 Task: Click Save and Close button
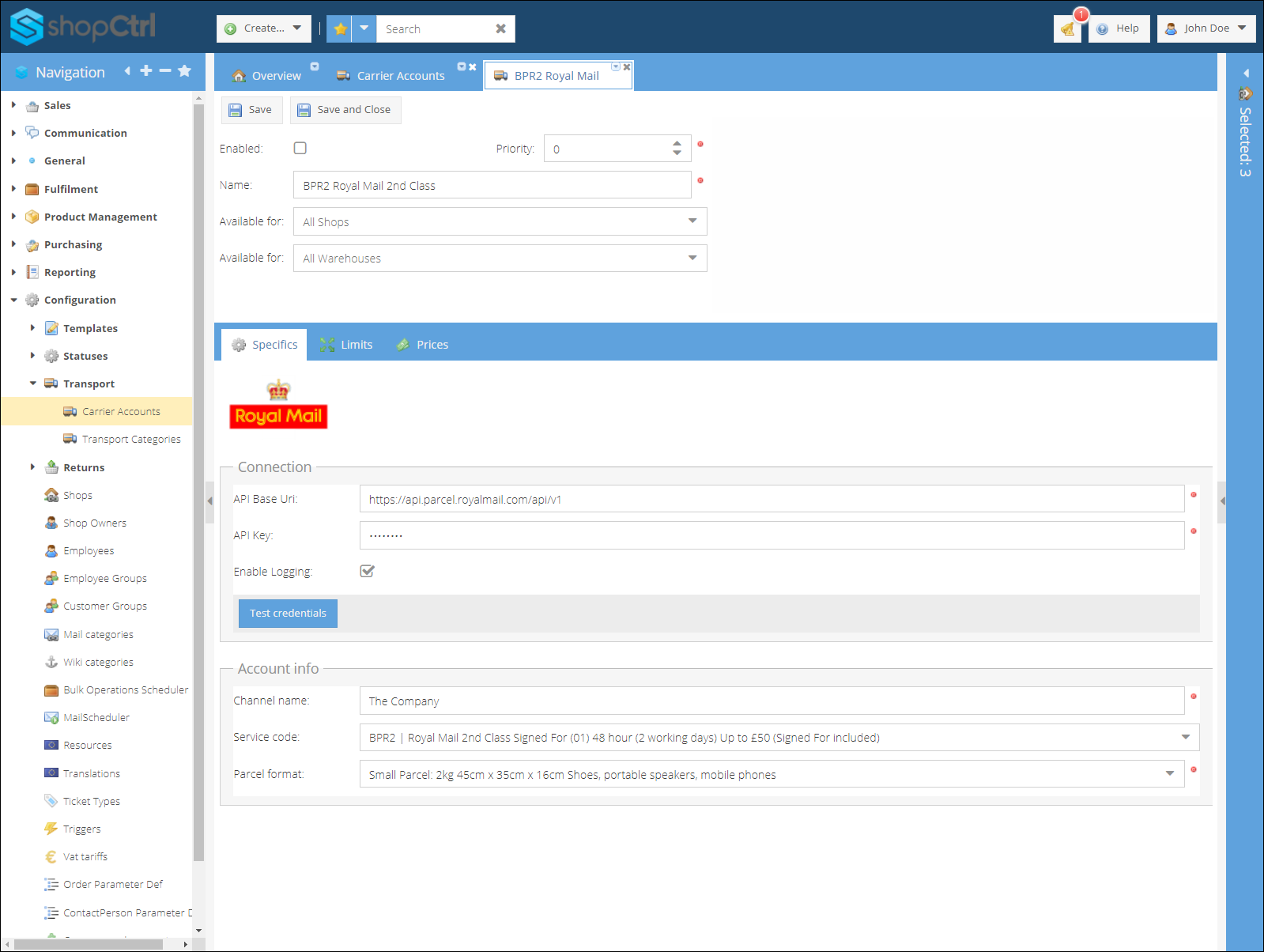345,110
